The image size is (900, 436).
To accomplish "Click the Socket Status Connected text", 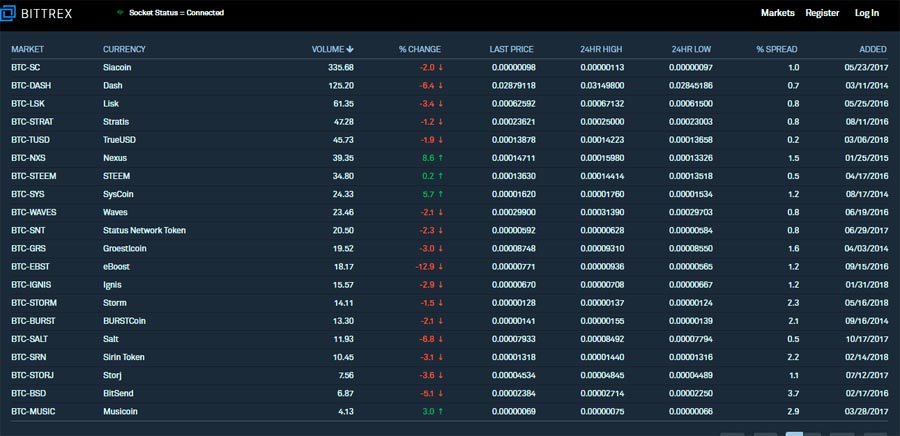I will 176,13.
